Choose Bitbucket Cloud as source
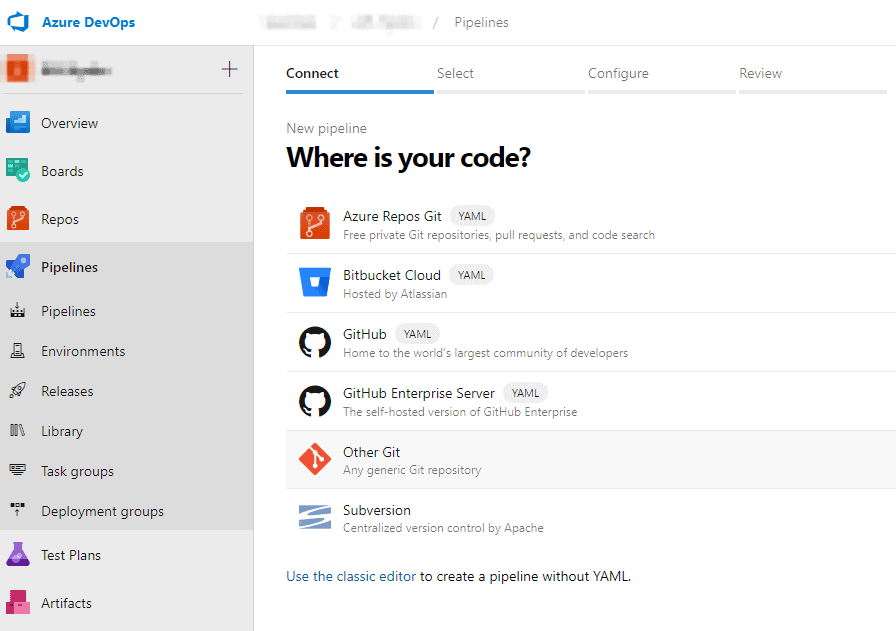 click(x=591, y=283)
